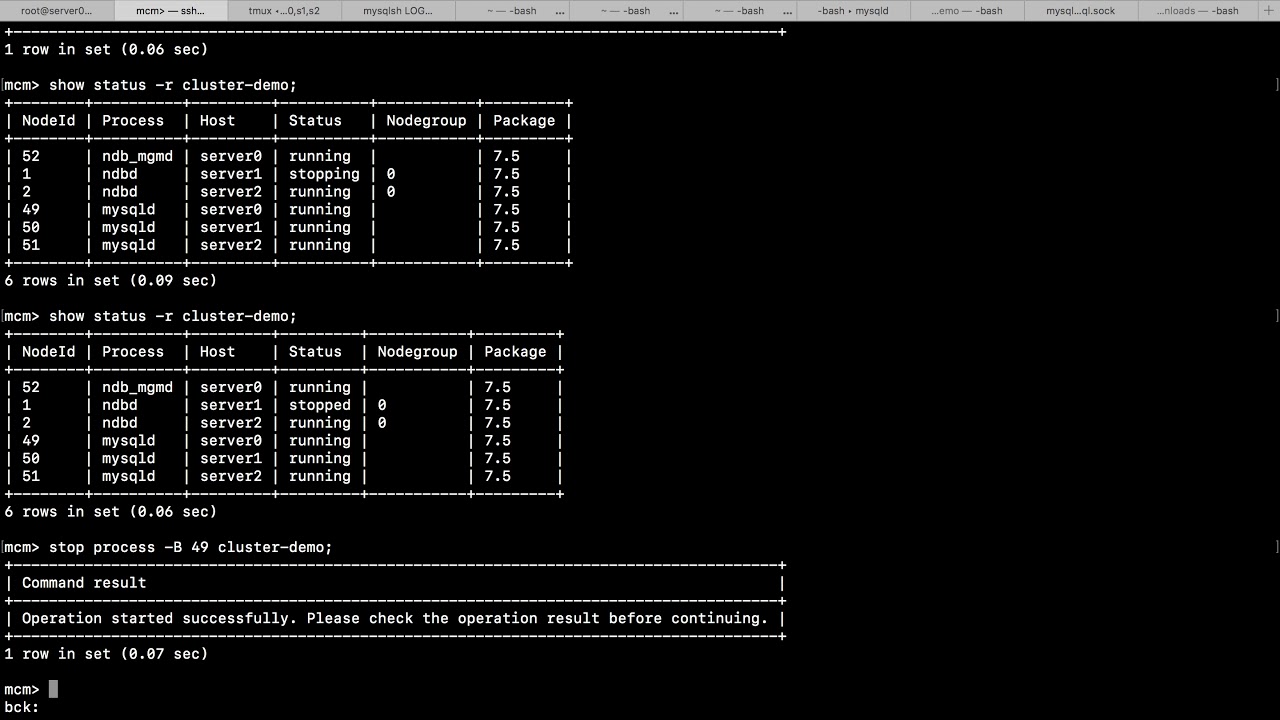Click the 'stopping' status cell for ndbd server1
This screenshot has height=720, width=1280.
click(324, 174)
